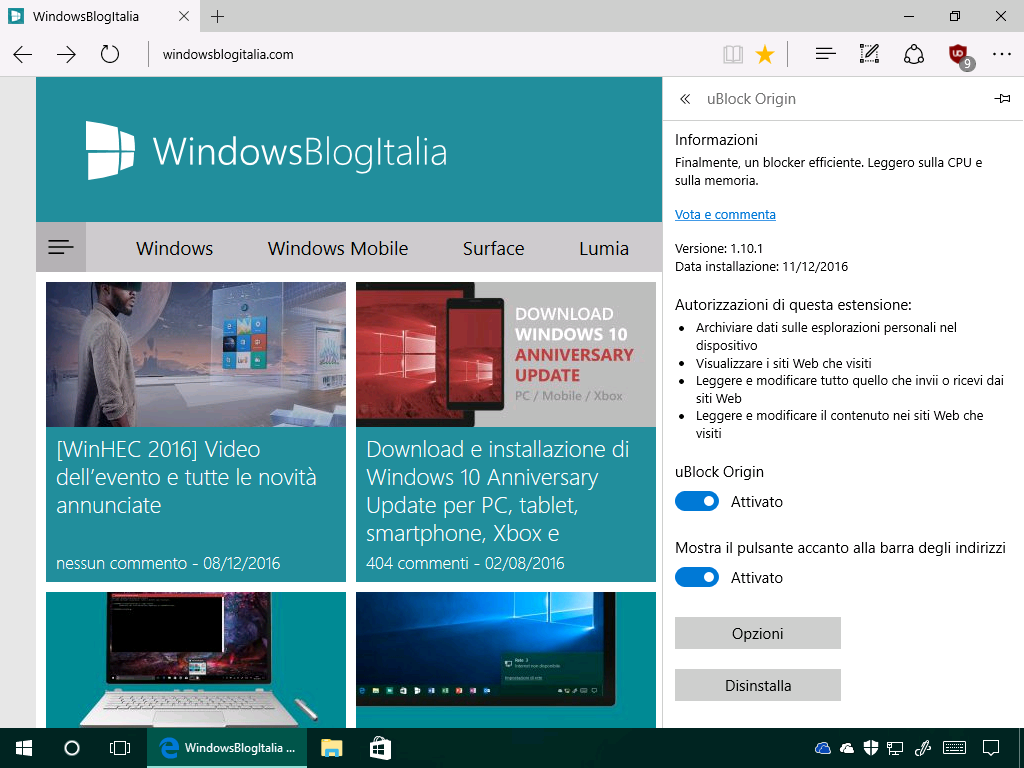Open the Make a Web Note icon
The image size is (1024, 768).
[x=869, y=54]
